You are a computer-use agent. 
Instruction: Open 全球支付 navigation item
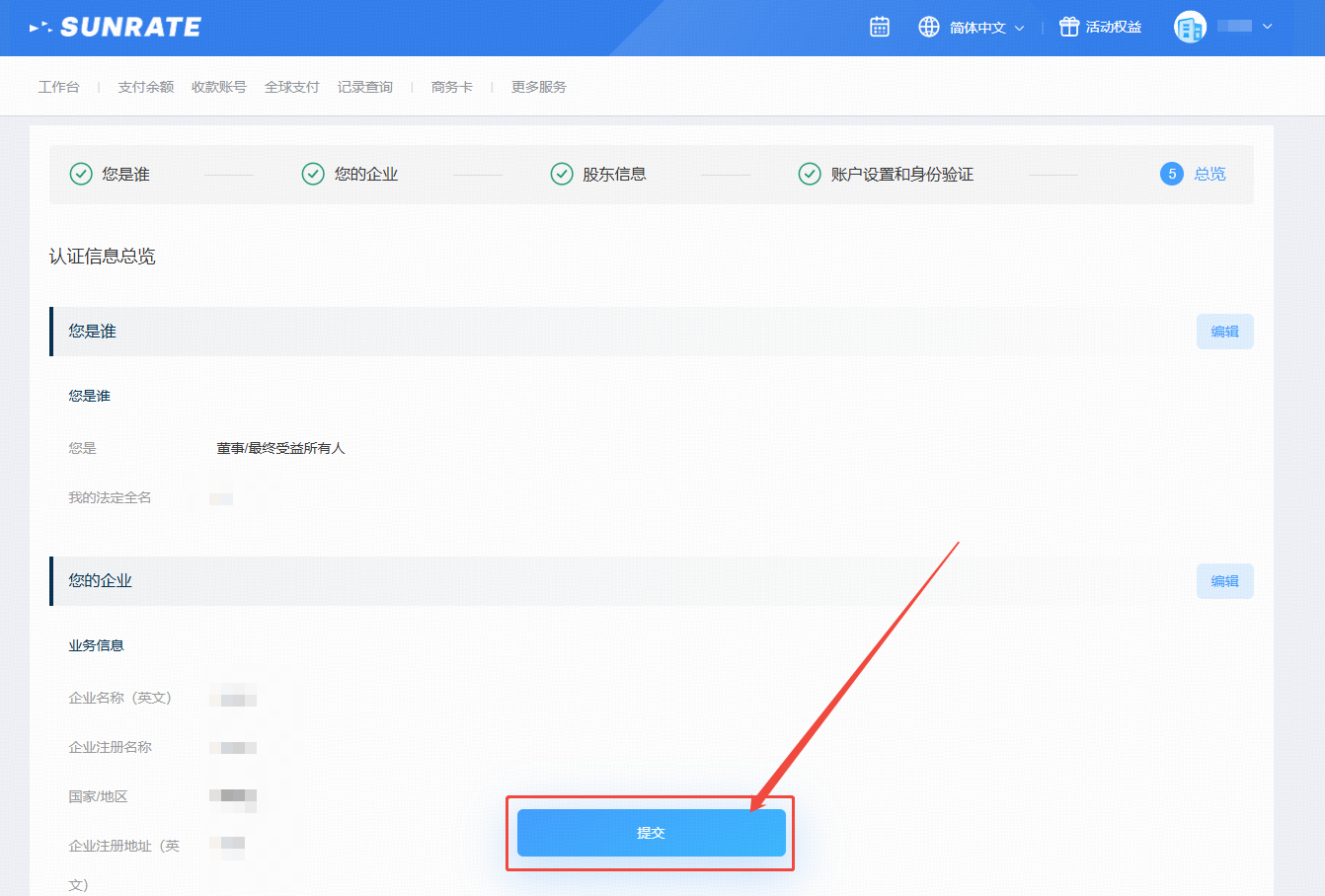pos(291,87)
